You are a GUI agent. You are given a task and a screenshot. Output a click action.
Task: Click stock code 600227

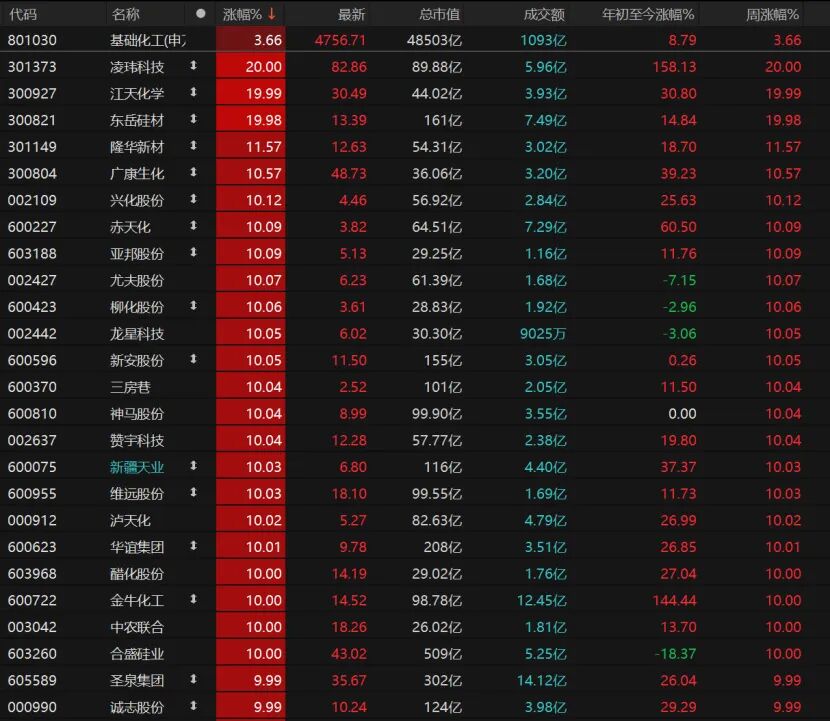click(x=32, y=227)
